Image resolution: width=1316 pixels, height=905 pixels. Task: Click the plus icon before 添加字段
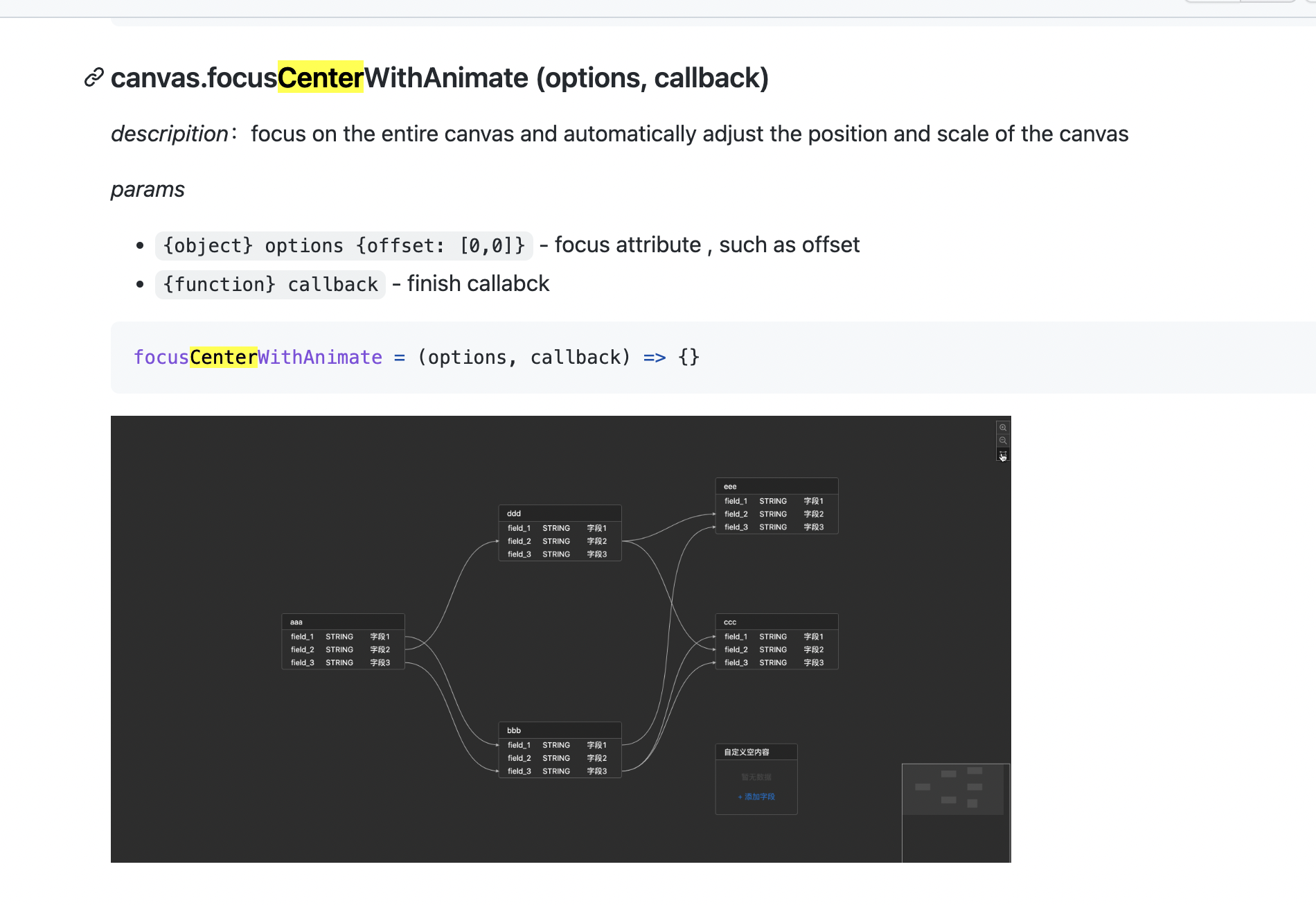740,797
